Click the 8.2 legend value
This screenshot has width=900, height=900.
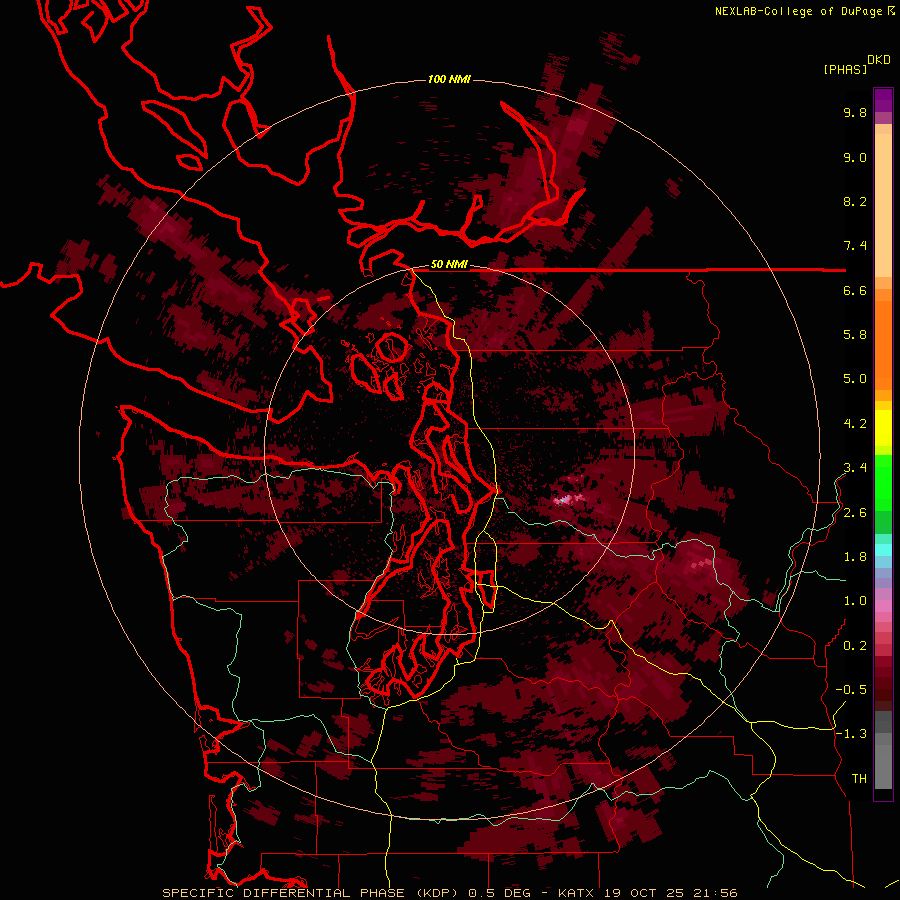pos(855,201)
